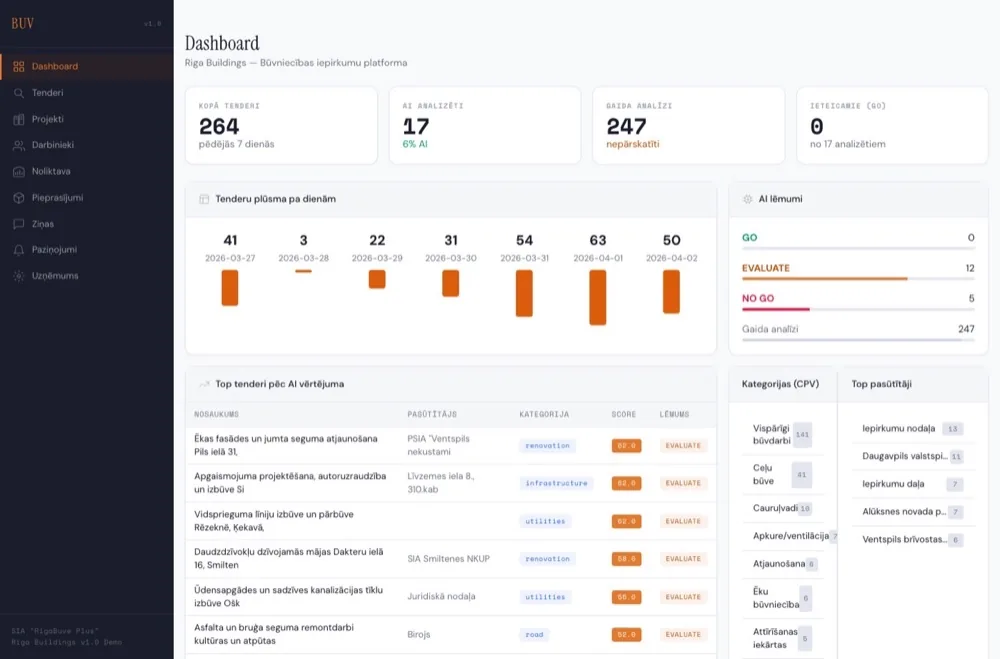Image resolution: width=1000 pixels, height=659 pixels.
Task: Click the EVALUATE orange progress bar
Action: [x=825, y=279]
